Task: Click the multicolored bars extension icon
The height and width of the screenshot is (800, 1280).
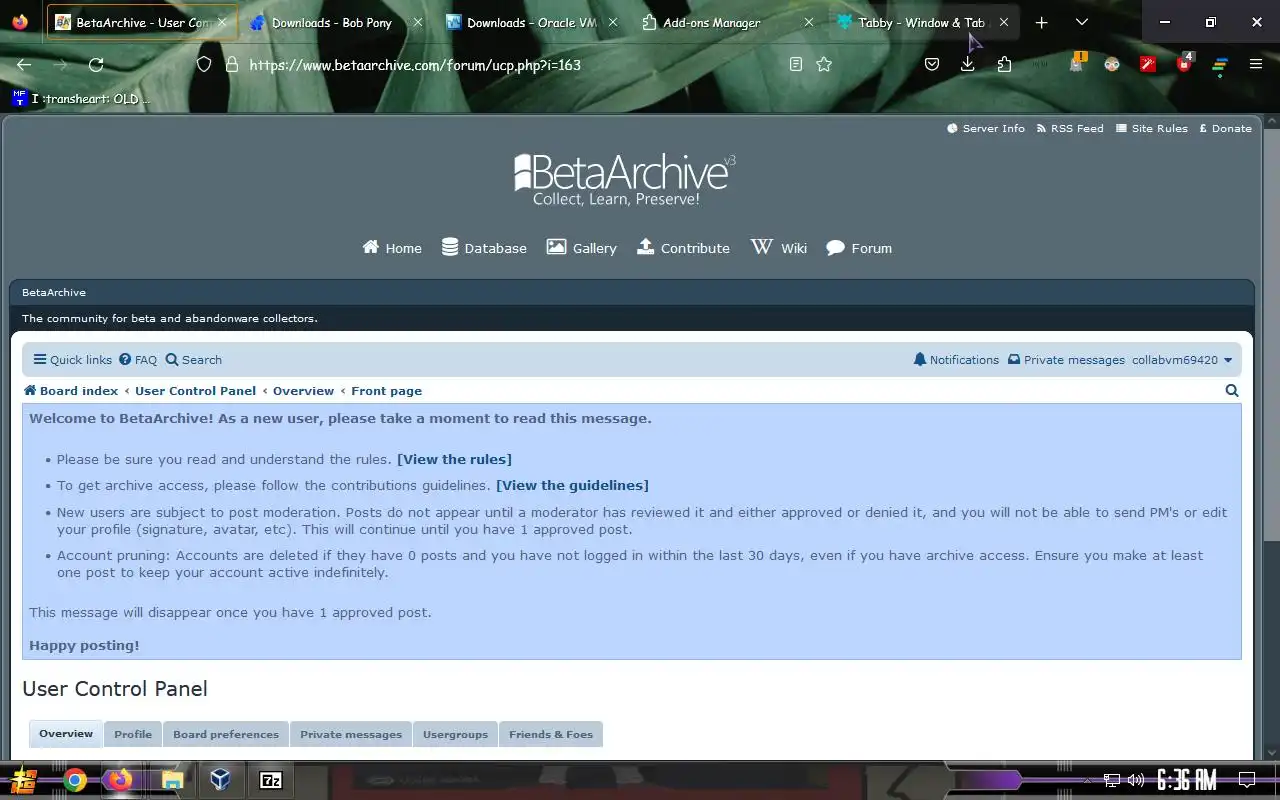Action: (x=1220, y=65)
